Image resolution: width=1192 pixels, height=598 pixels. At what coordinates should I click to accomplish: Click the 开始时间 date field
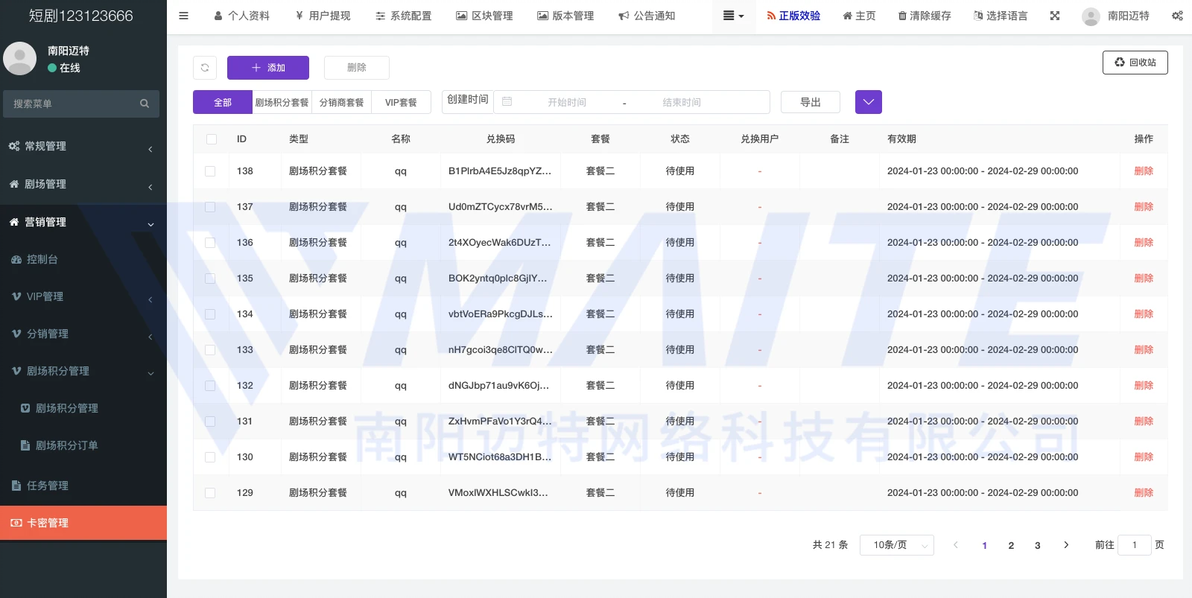click(x=566, y=102)
